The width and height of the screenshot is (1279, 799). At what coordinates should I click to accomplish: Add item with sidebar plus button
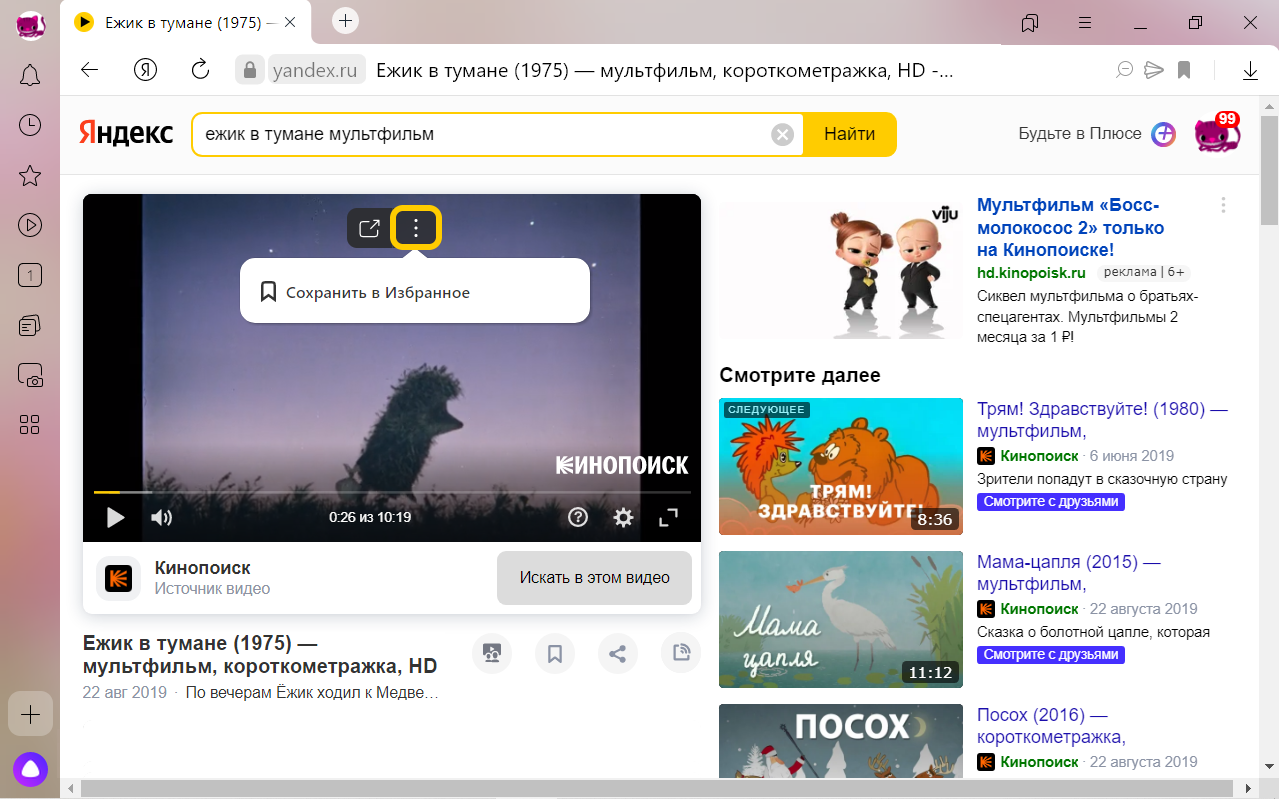click(30, 715)
